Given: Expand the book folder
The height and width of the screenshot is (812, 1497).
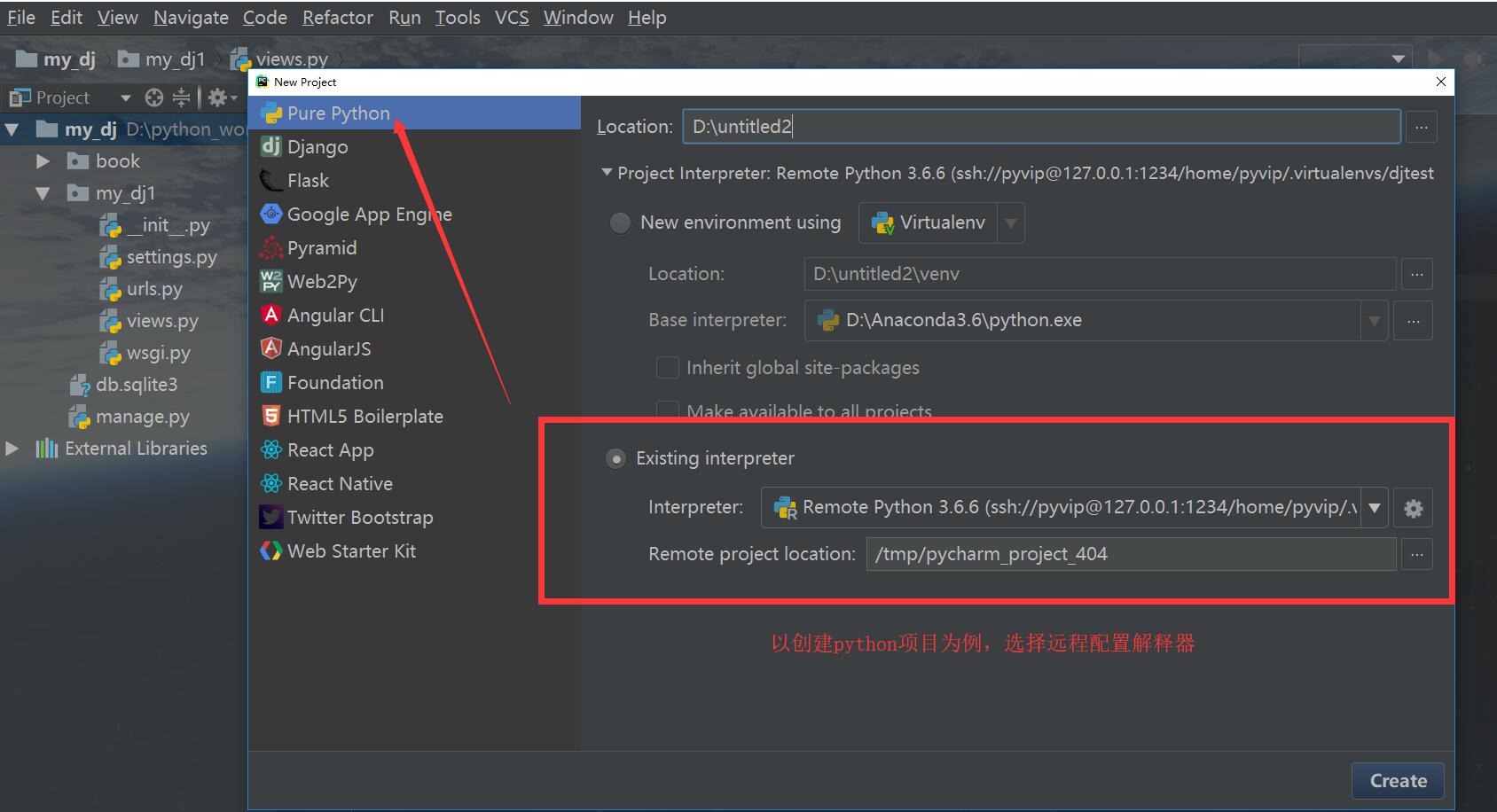Looking at the screenshot, I should (x=43, y=161).
